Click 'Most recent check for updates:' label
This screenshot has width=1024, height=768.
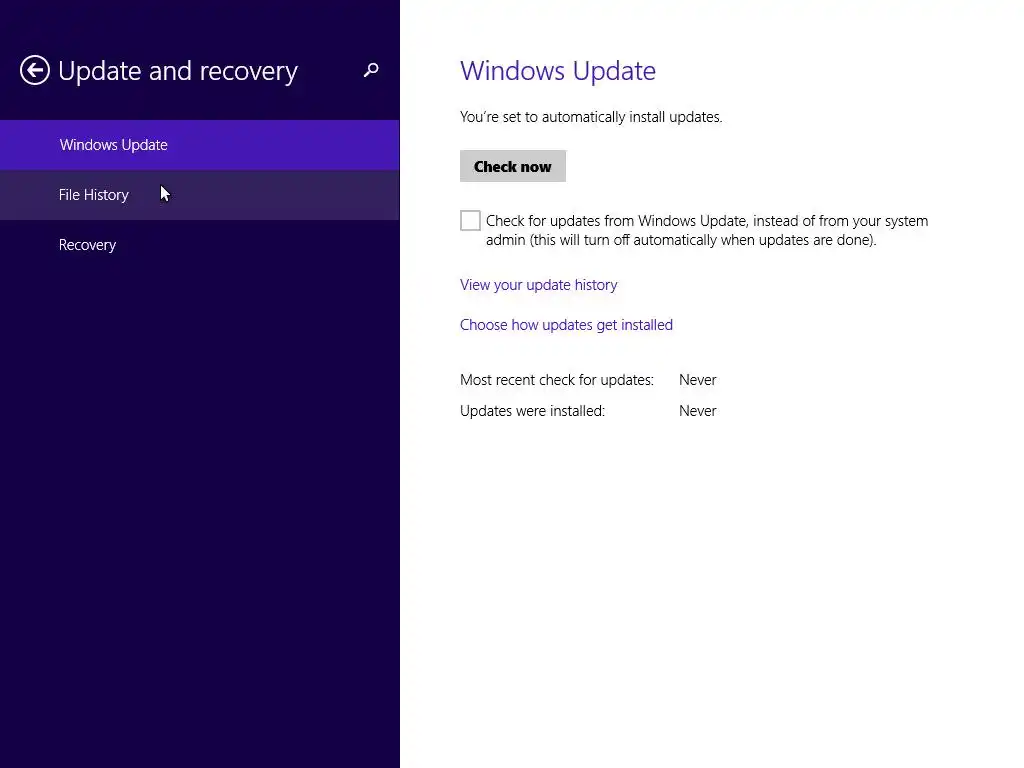coord(556,380)
